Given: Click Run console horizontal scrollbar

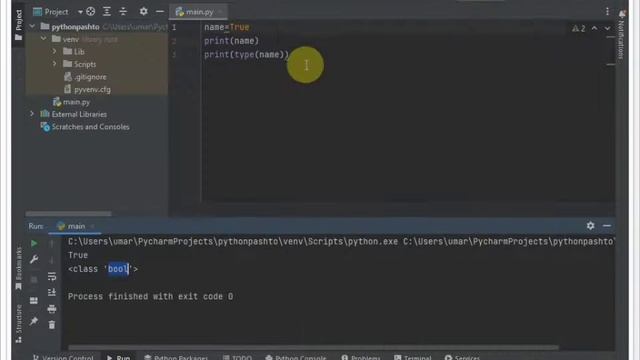Looking at the screenshot, I should point(313,347).
